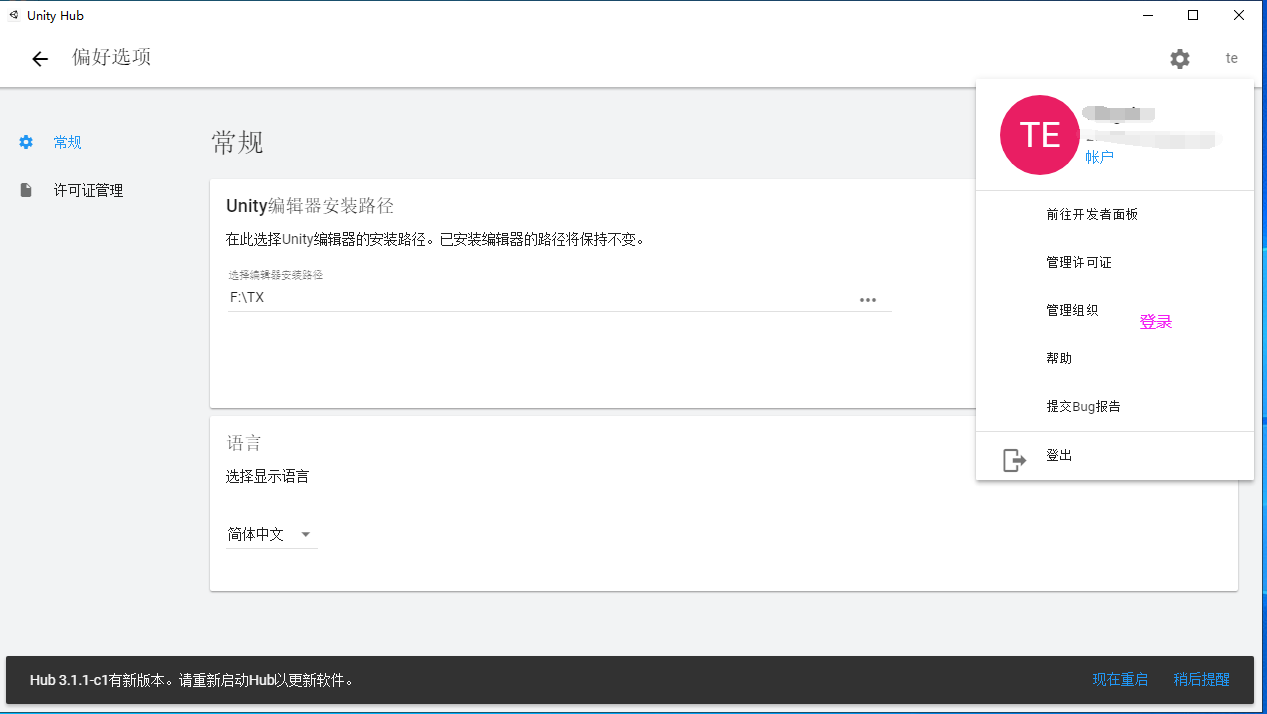This screenshot has width=1267, height=714.
Task: Click the Unity logo in title bar
Action: coord(14,15)
